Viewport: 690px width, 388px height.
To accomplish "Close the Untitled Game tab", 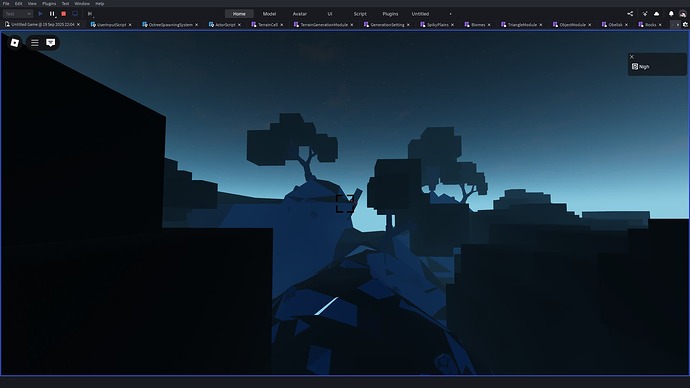I will [x=78, y=25].
